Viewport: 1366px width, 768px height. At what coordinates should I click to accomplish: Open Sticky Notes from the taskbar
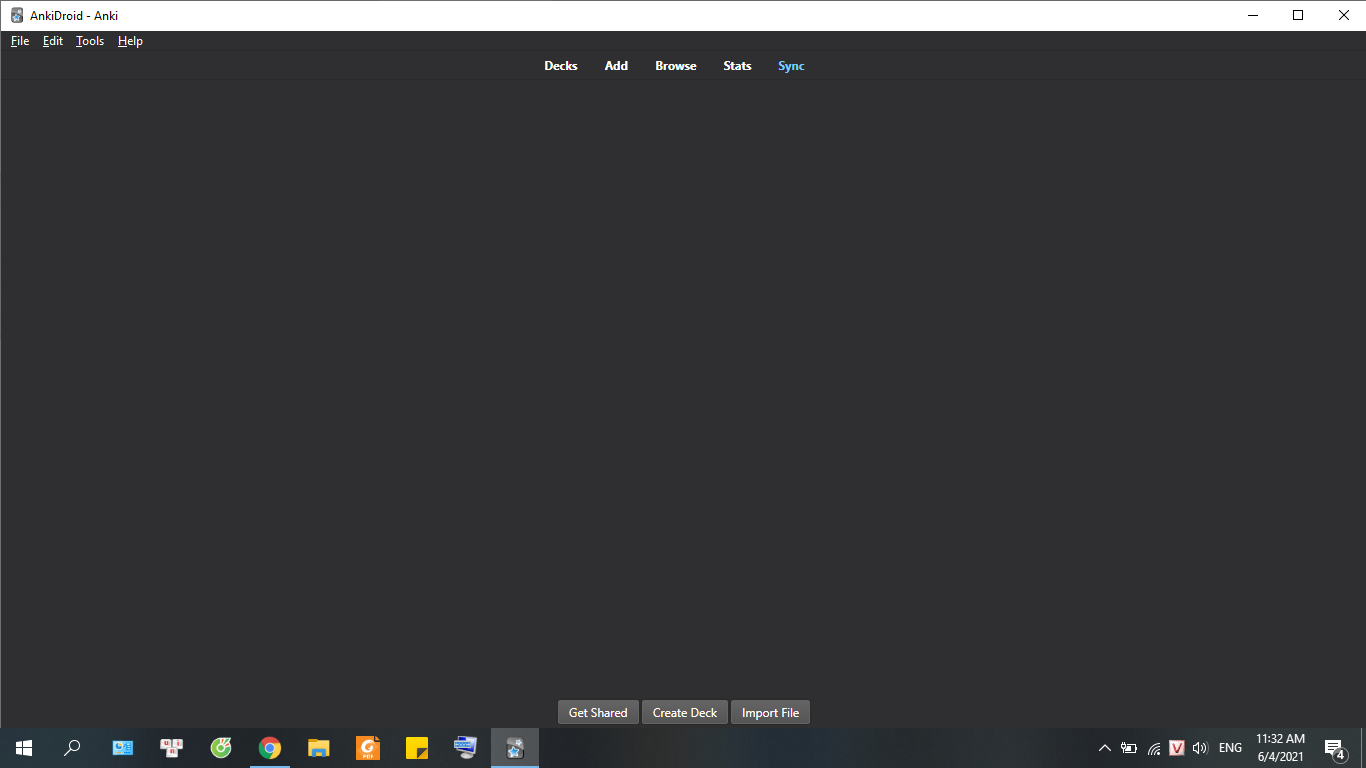pos(417,748)
